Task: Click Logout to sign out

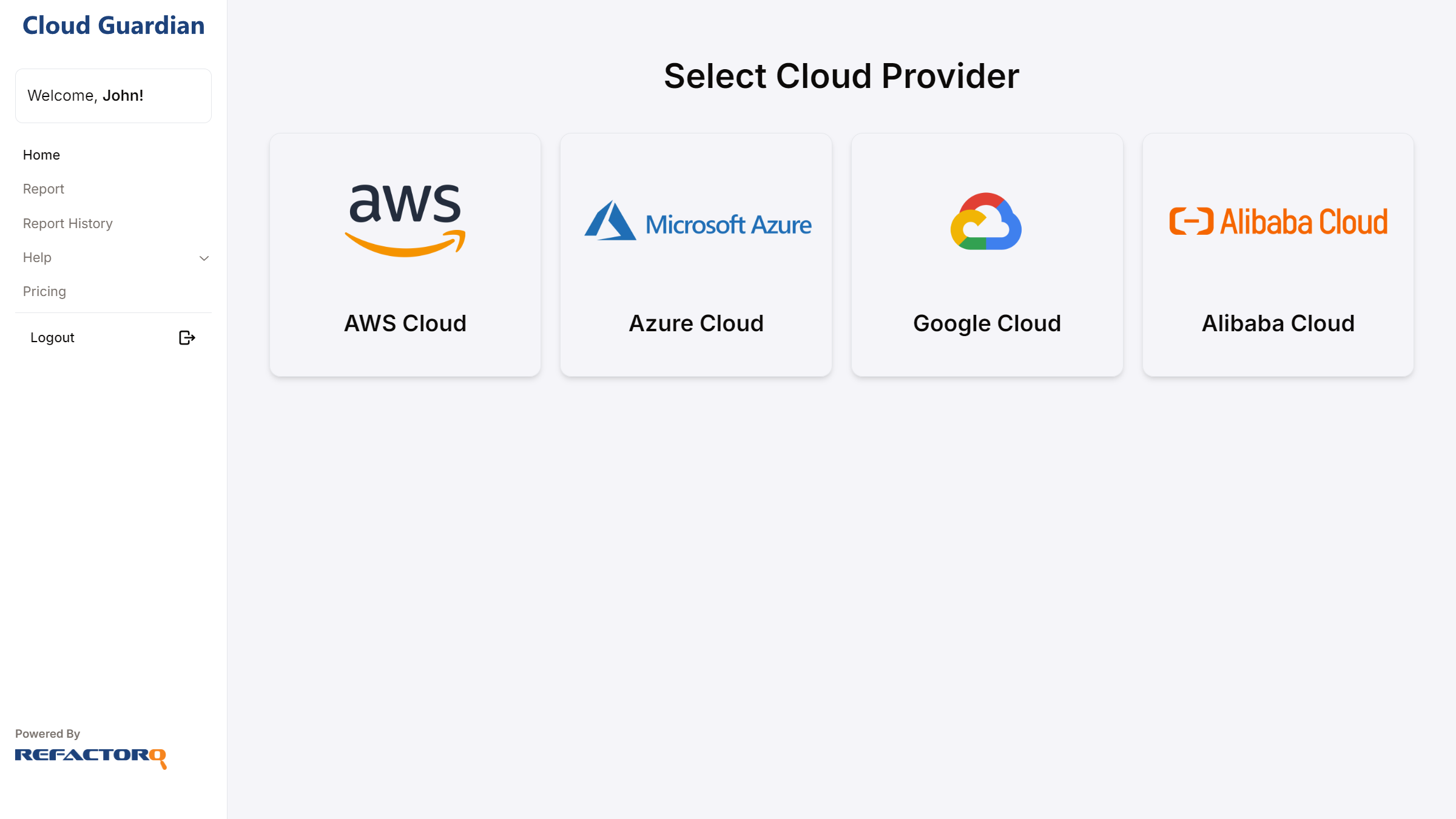Action: [52, 337]
